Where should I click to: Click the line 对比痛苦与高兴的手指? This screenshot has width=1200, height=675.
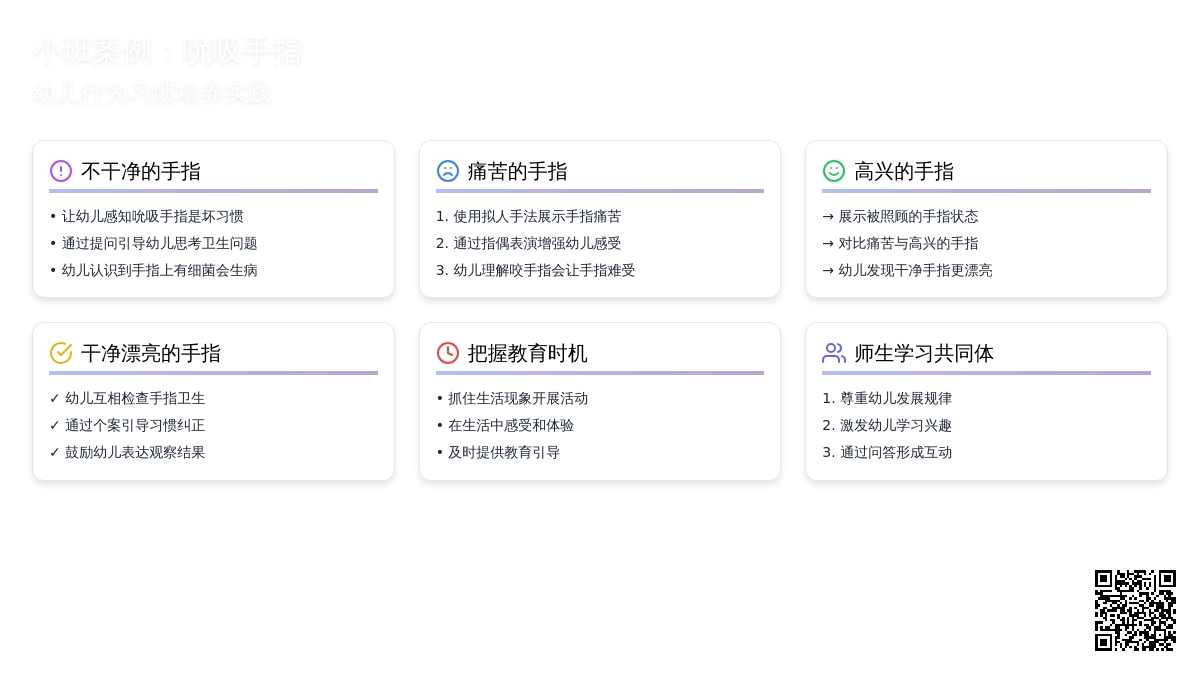(908, 243)
